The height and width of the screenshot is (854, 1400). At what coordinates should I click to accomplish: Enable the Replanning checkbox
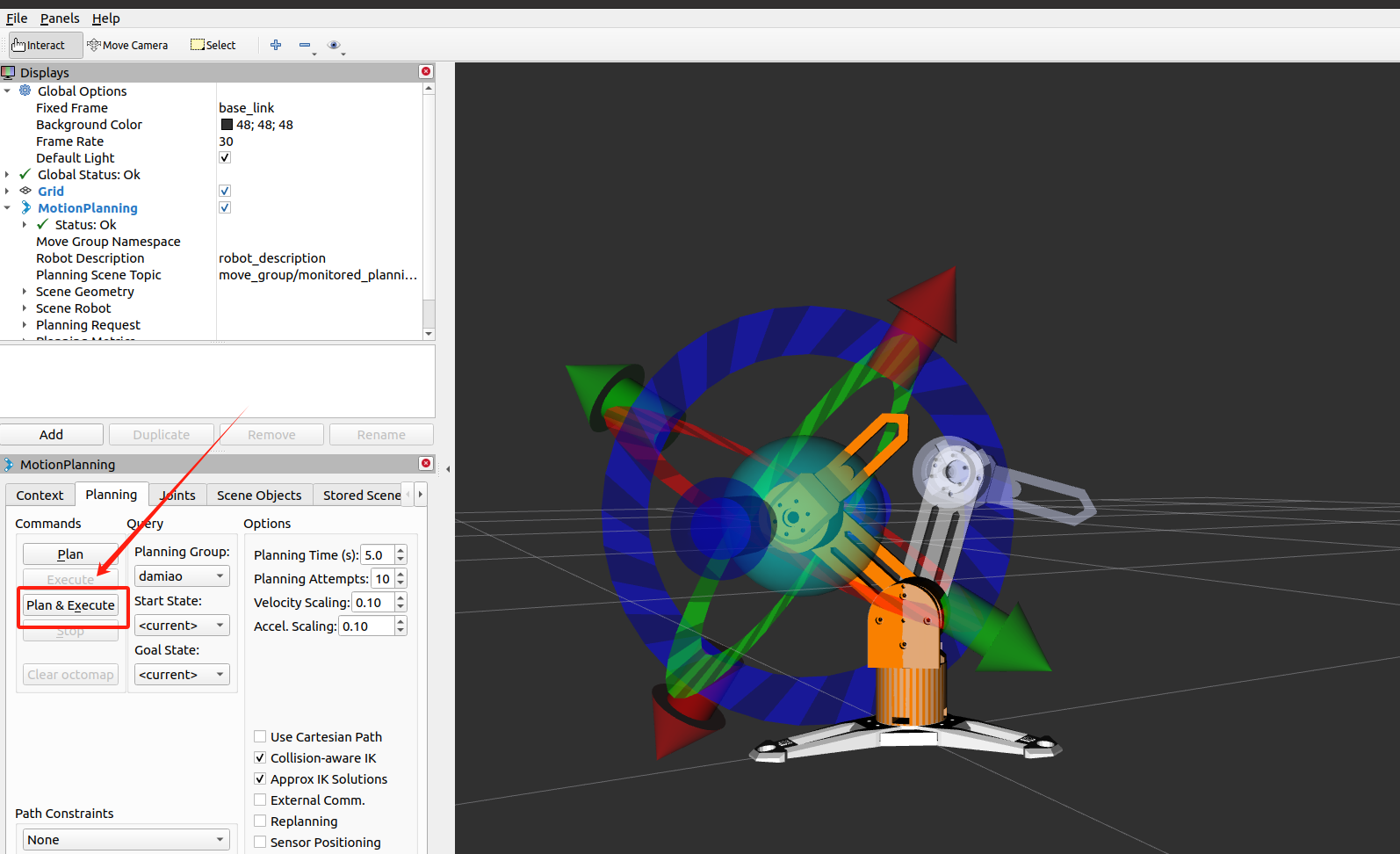260,821
